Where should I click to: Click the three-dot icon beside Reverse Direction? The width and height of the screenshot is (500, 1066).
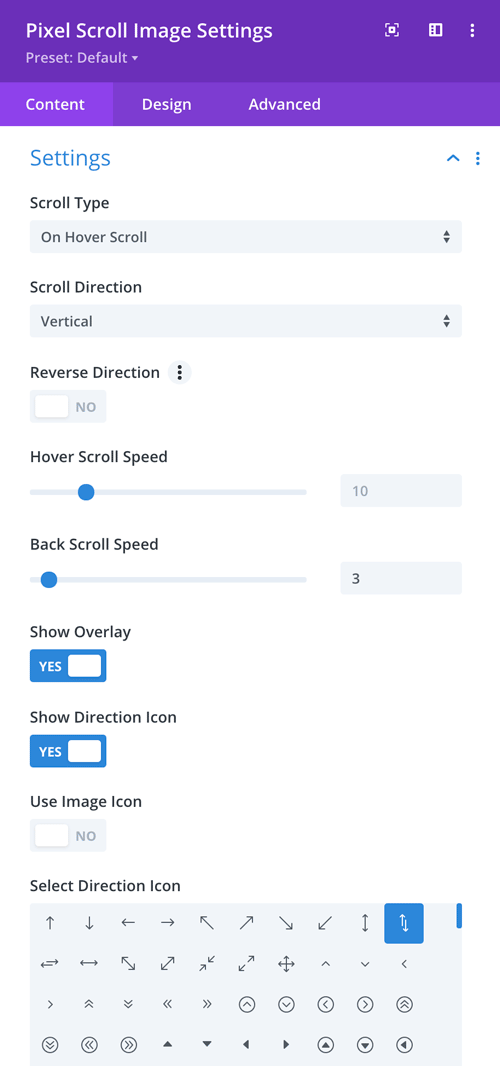pos(180,373)
